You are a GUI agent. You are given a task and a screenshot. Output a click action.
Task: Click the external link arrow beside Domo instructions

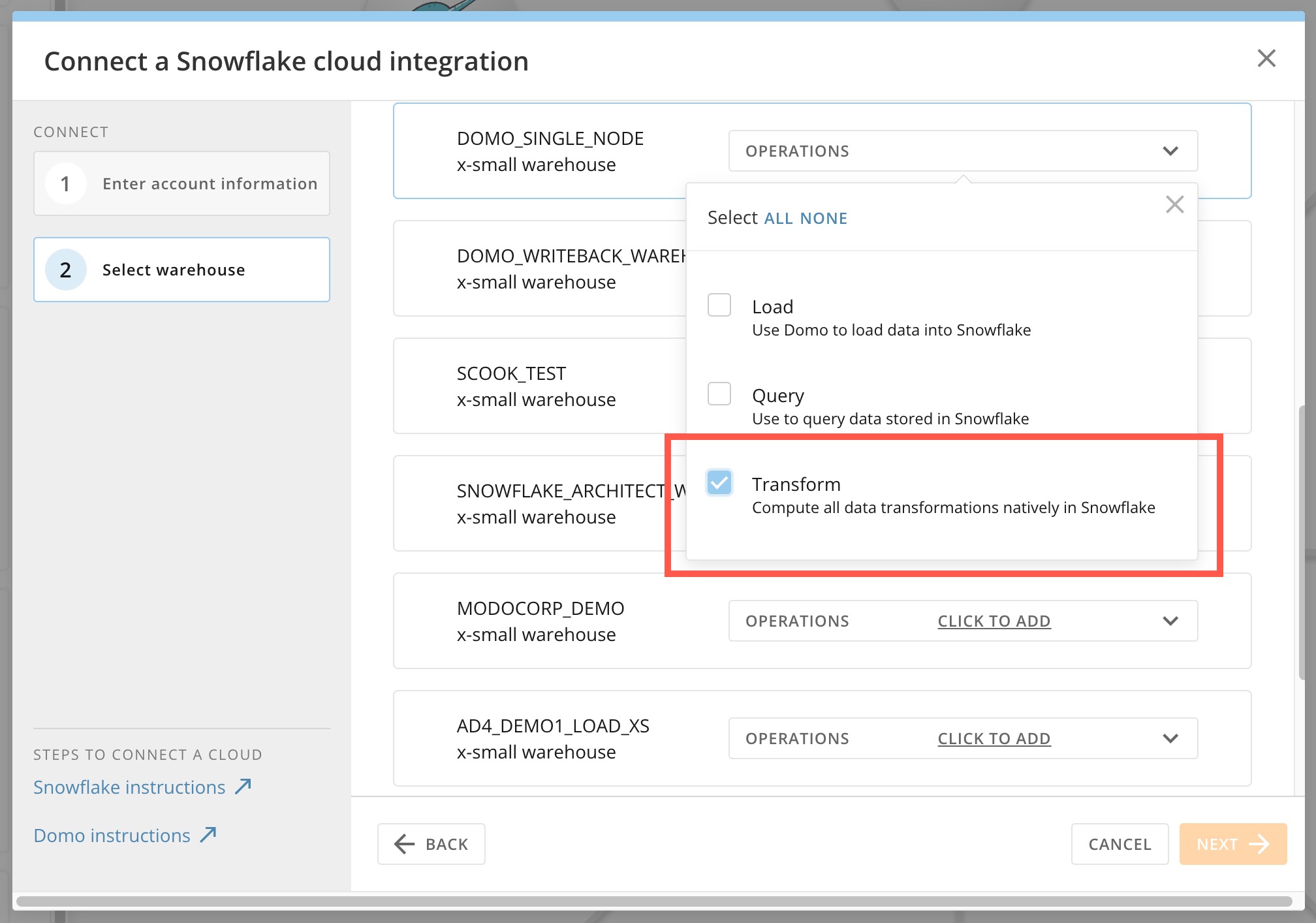[x=208, y=834]
